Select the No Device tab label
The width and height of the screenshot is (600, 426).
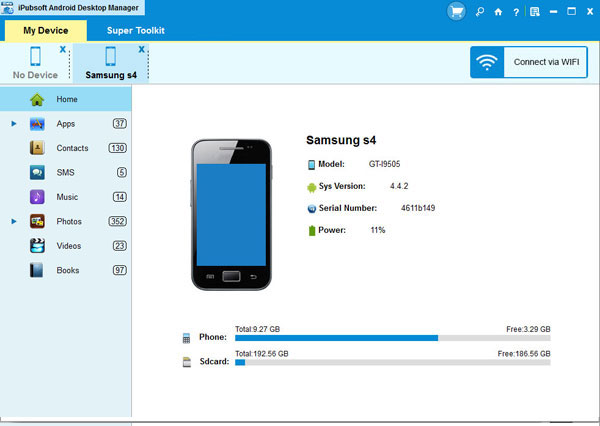coord(35,75)
